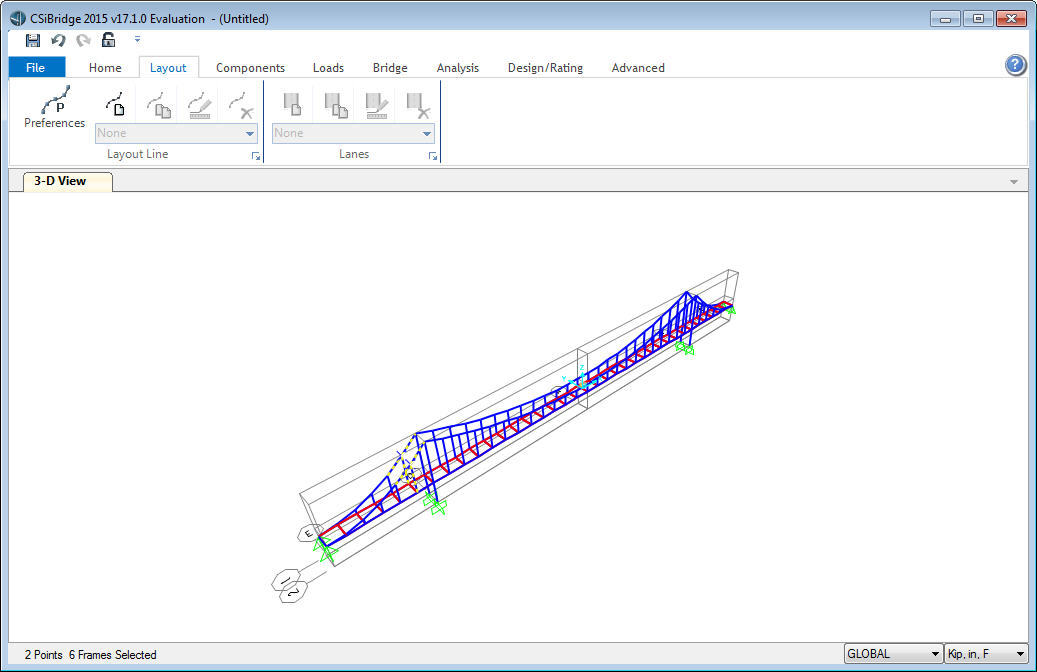Click the Modify layout line icon
1037x672 pixels.
coord(199,105)
